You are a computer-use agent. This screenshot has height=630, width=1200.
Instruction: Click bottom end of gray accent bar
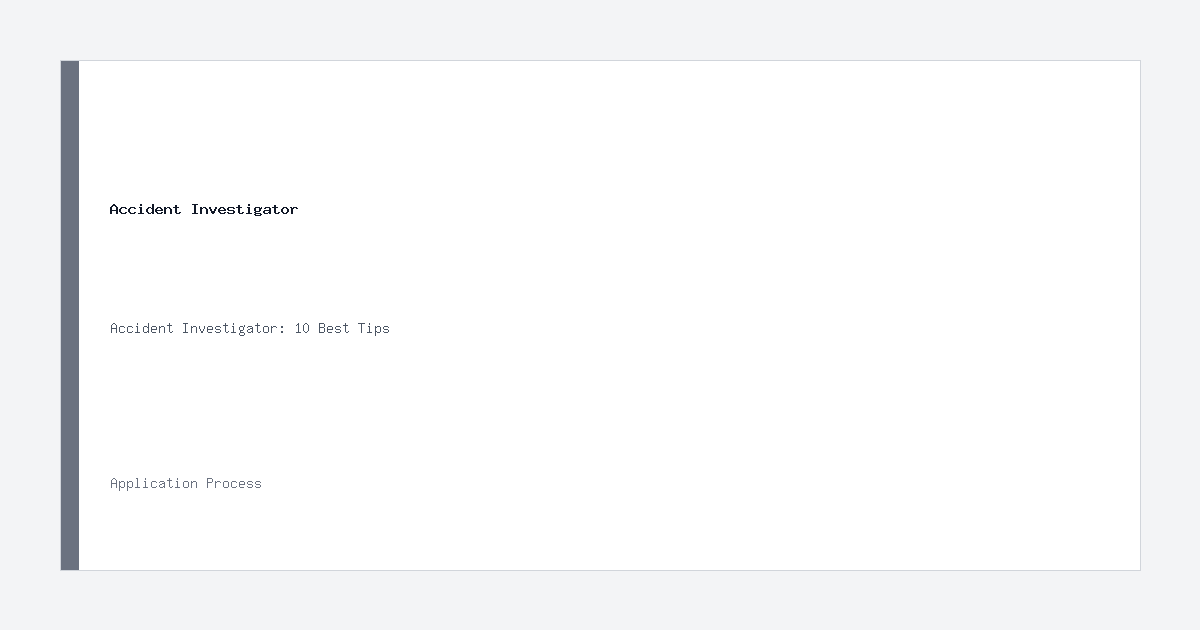coord(70,565)
